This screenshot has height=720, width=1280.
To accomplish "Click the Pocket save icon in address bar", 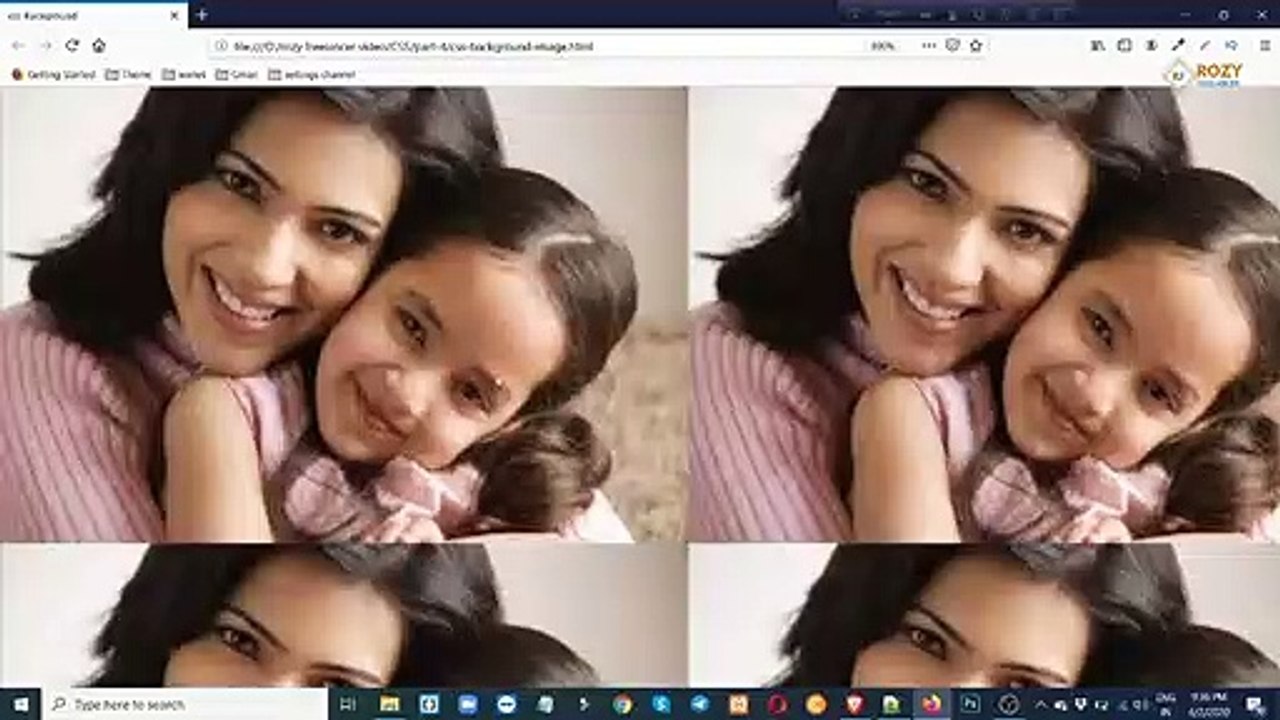I will (x=953, y=46).
